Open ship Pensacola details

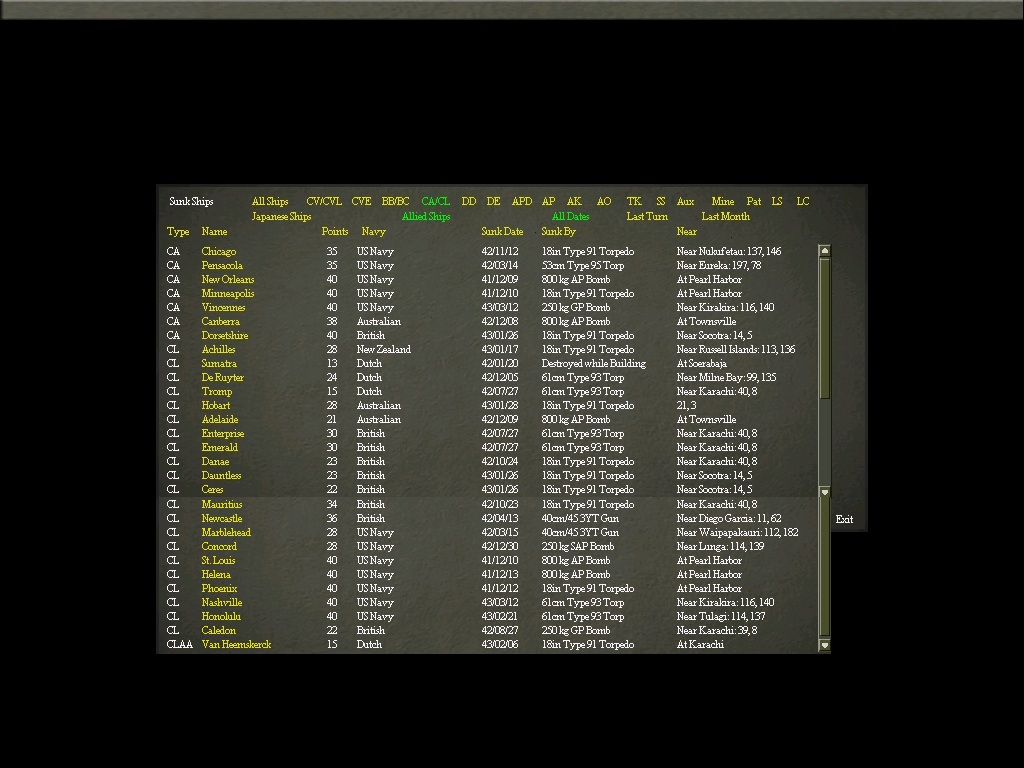222,265
